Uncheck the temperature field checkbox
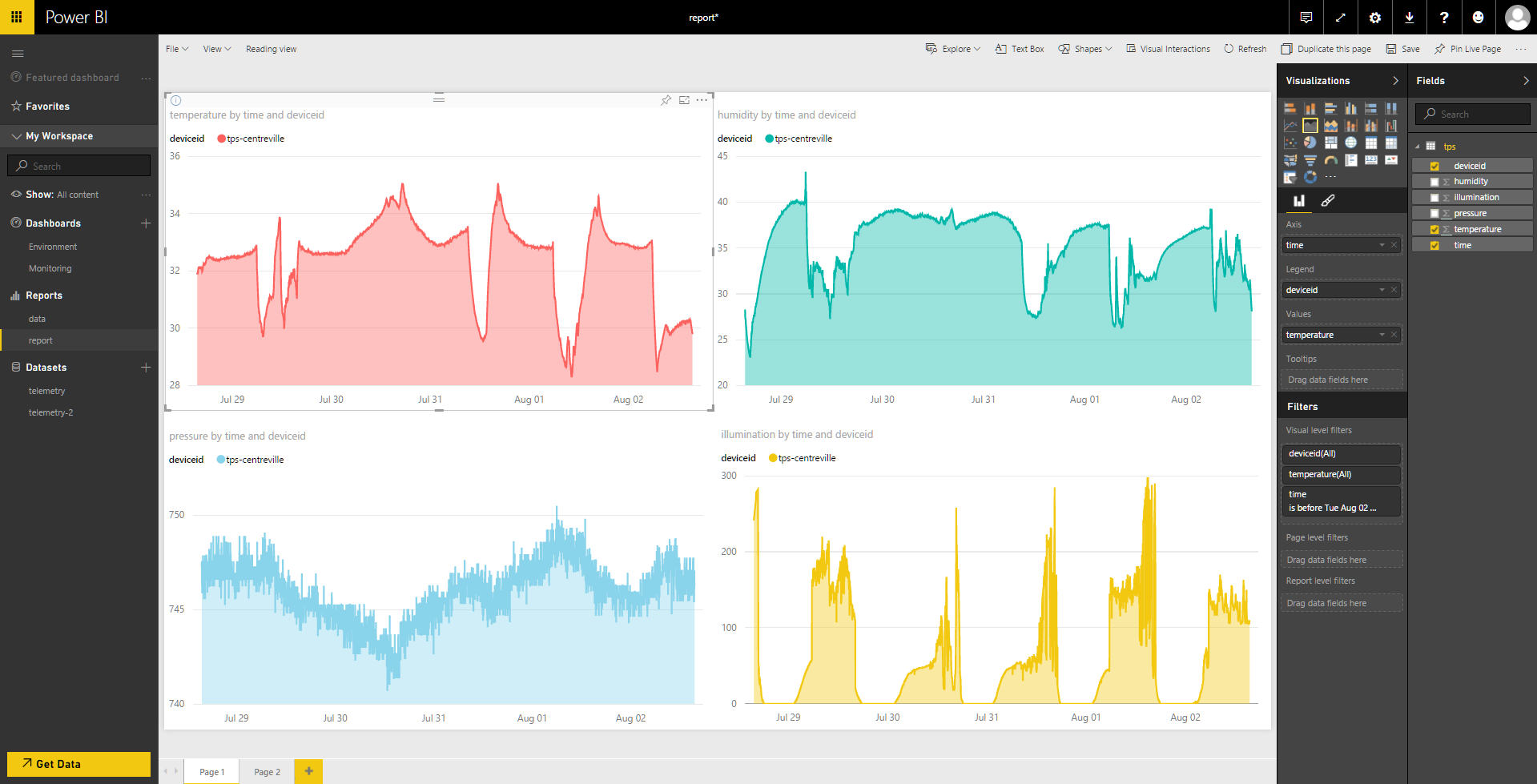 [x=1434, y=230]
